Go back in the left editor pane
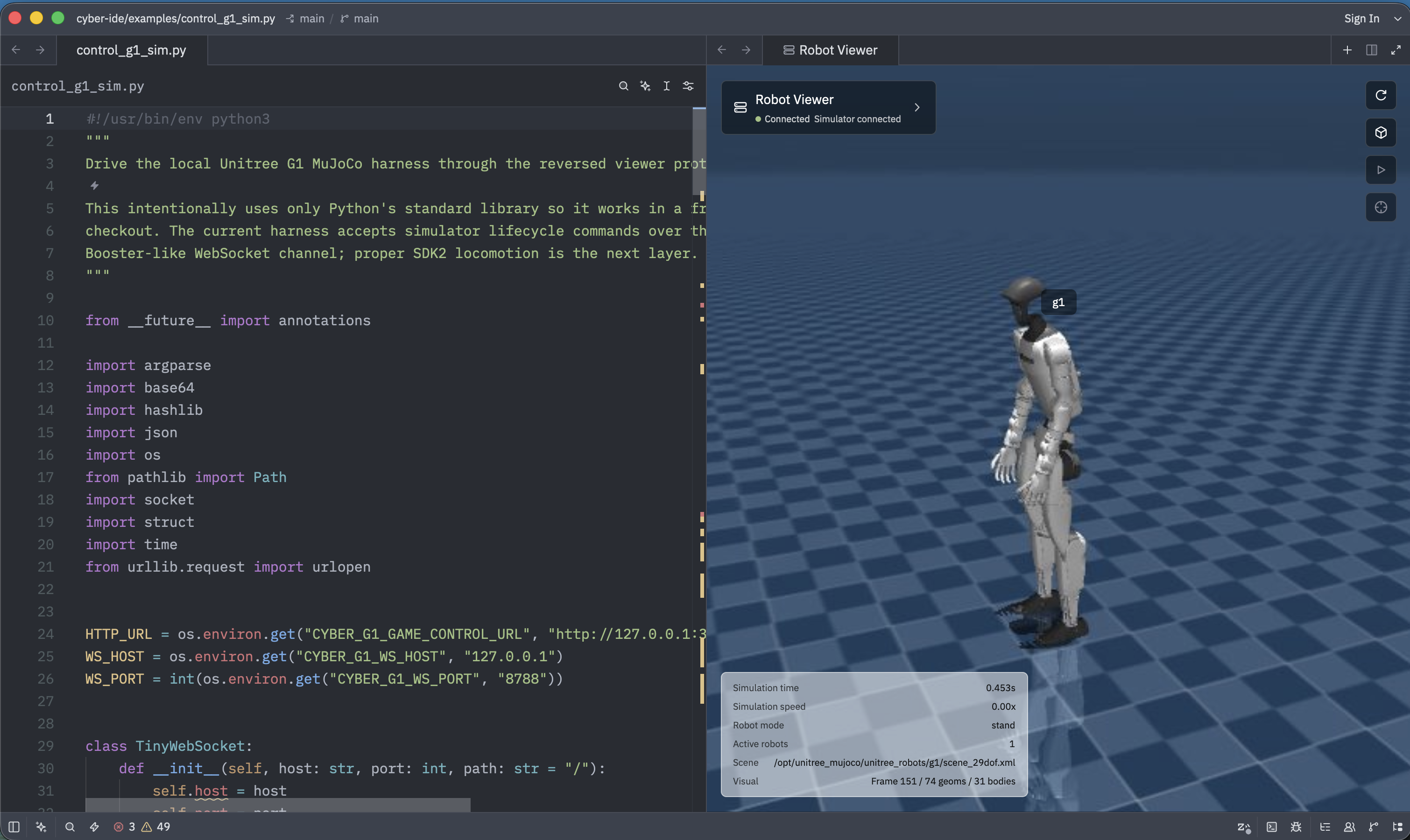The height and width of the screenshot is (840, 1410). [16, 50]
